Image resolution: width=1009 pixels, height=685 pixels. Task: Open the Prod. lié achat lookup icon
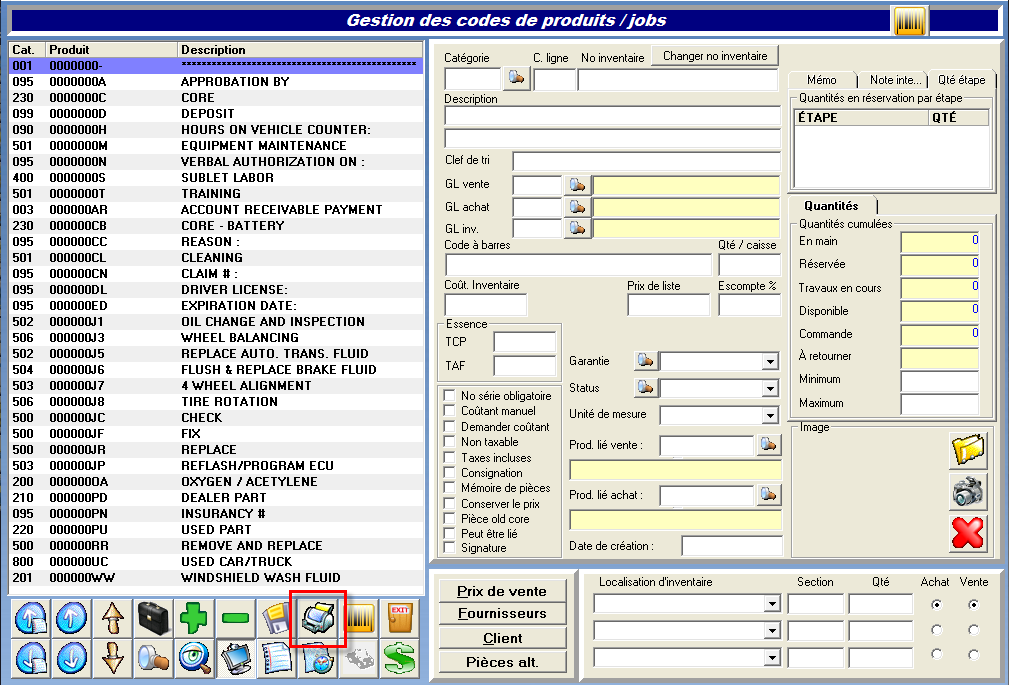[768, 494]
